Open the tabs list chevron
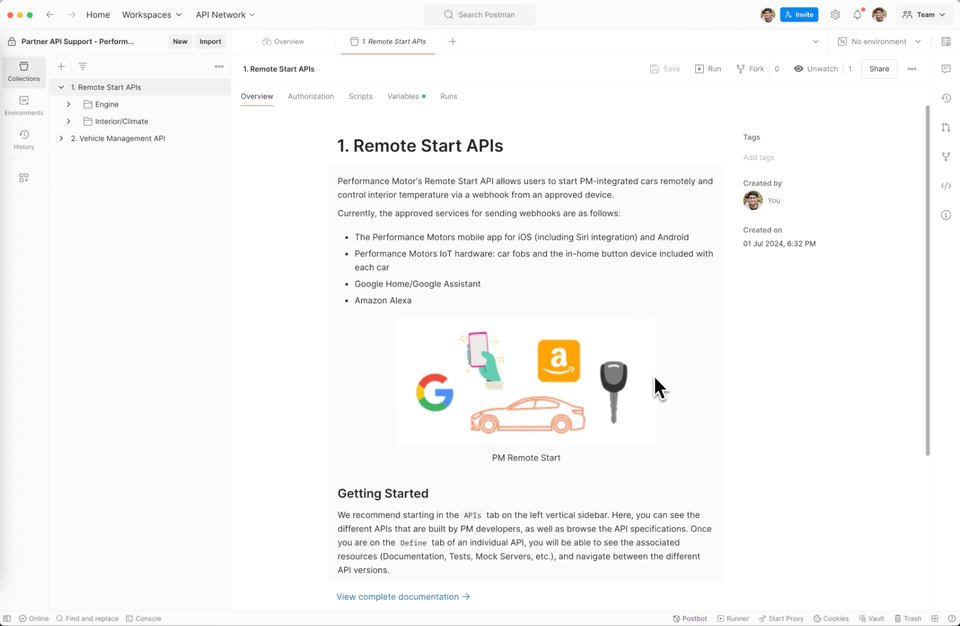Image resolution: width=960 pixels, height=626 pixels. click(816, 42)
